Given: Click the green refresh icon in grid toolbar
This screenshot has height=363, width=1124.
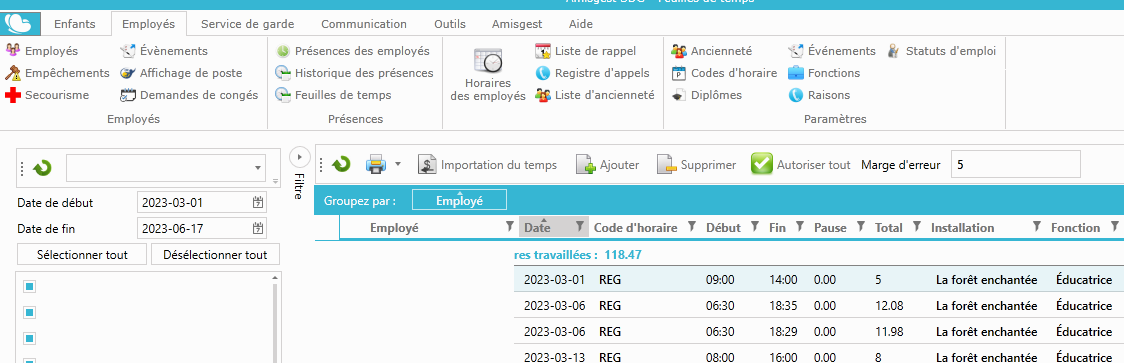Looking at the screenshot, I should point(340,164).
